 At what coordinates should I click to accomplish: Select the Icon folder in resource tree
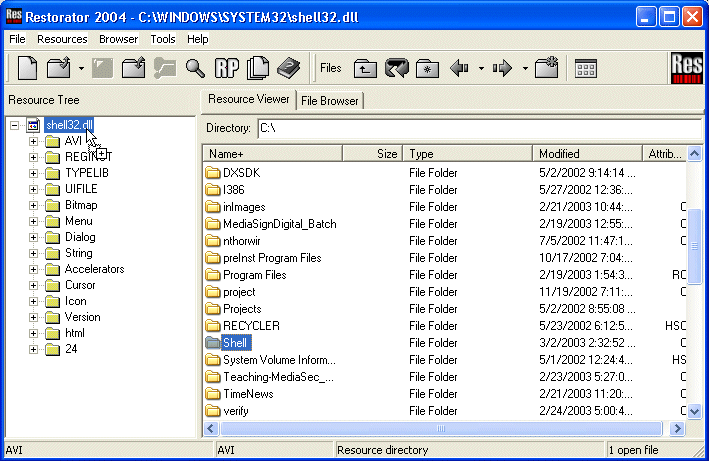pos(76,301)
